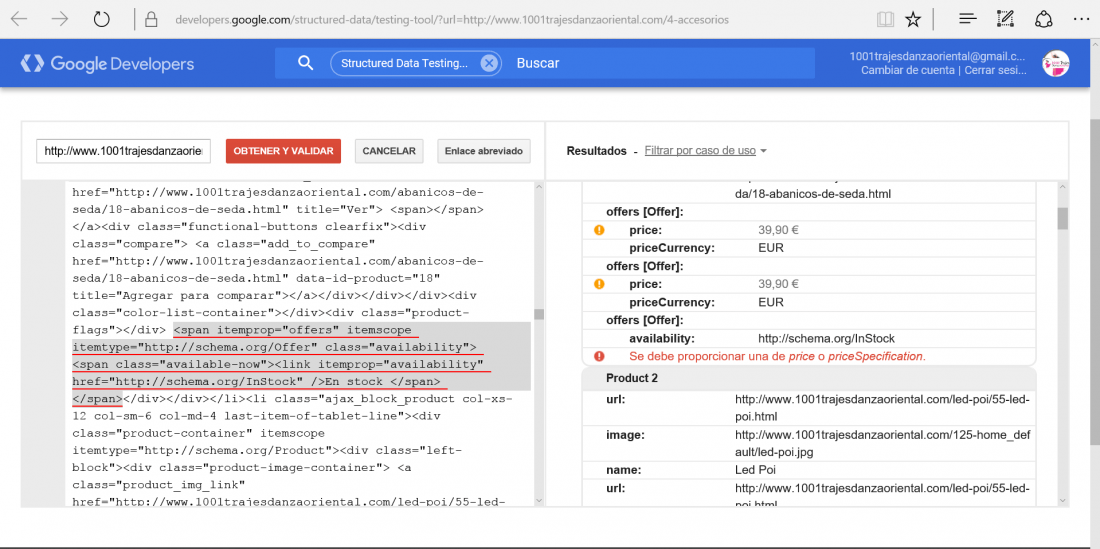The image size is (1100, 549).
Task: Open browser More actions menu
Action: pyautogui.click(x=1081, y=20)
